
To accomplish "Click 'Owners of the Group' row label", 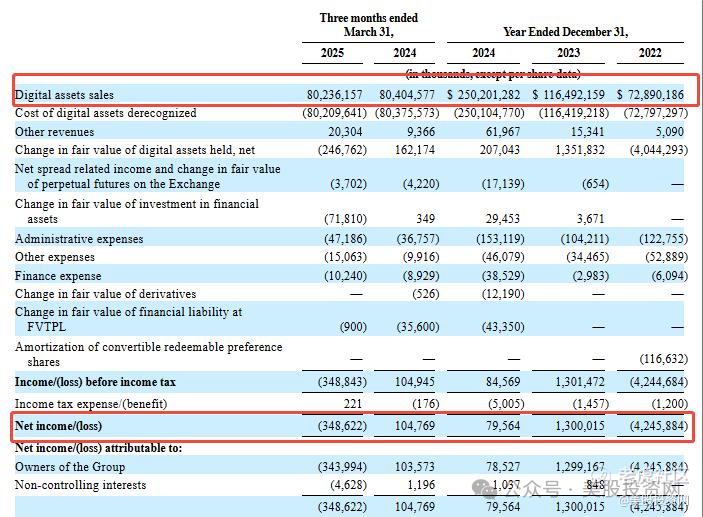I will pos(70,467).
